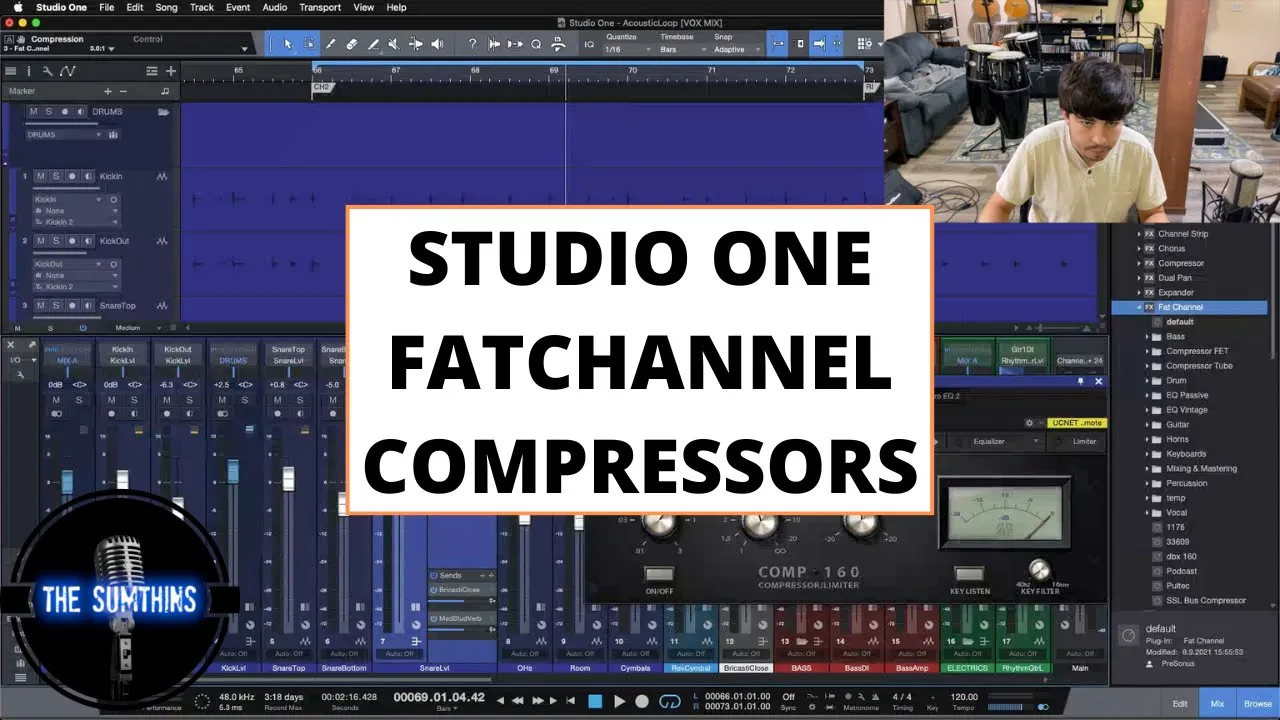Open the inspector i icon
1280x720 pixels.
pyautogui.click(x=27, y=71)
